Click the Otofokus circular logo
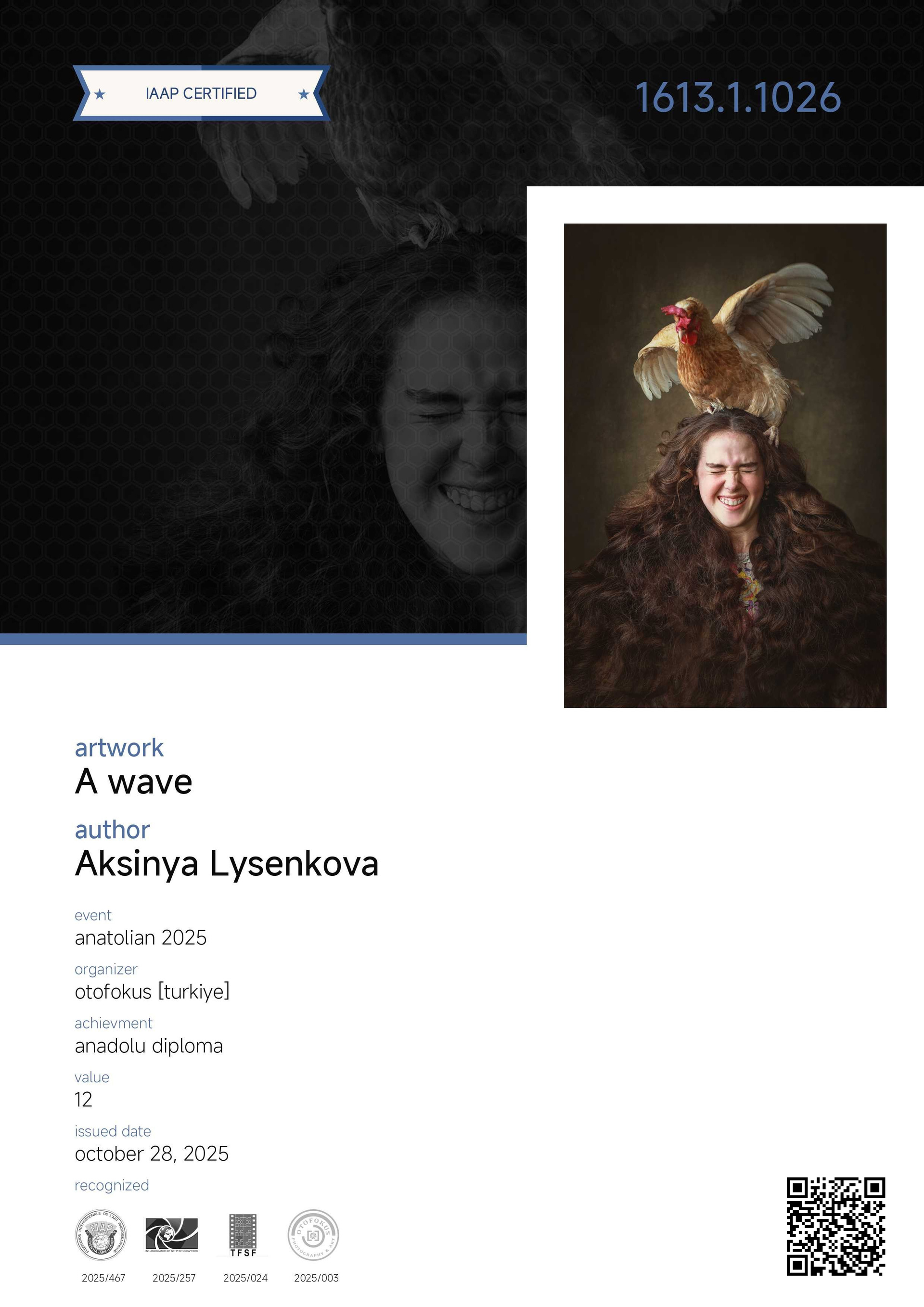The width and height of the screenshot is (924, 1307). (313, 1235)
